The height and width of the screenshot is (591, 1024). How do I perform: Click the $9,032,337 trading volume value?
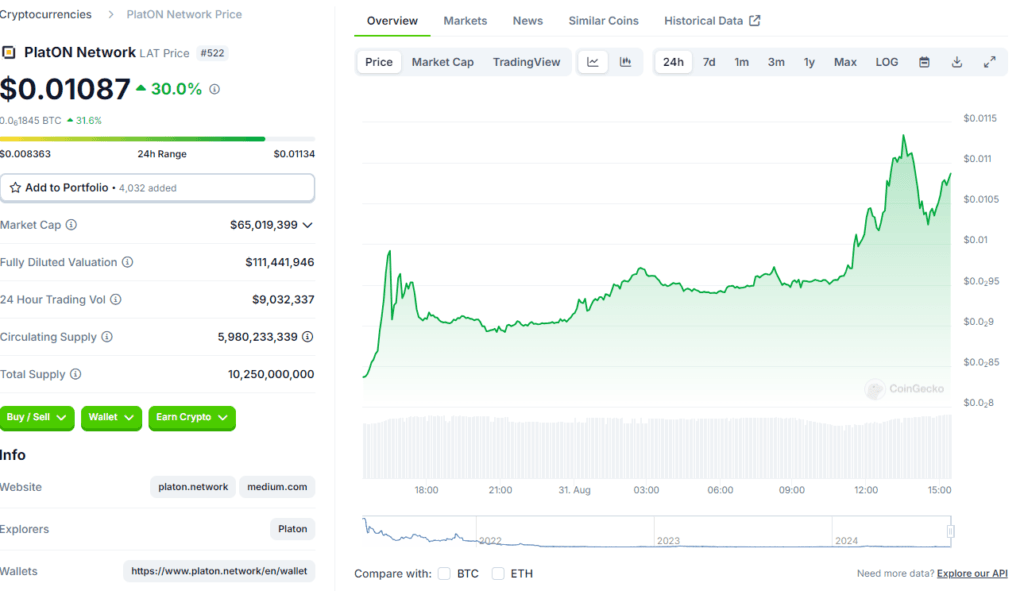[283, 299]
